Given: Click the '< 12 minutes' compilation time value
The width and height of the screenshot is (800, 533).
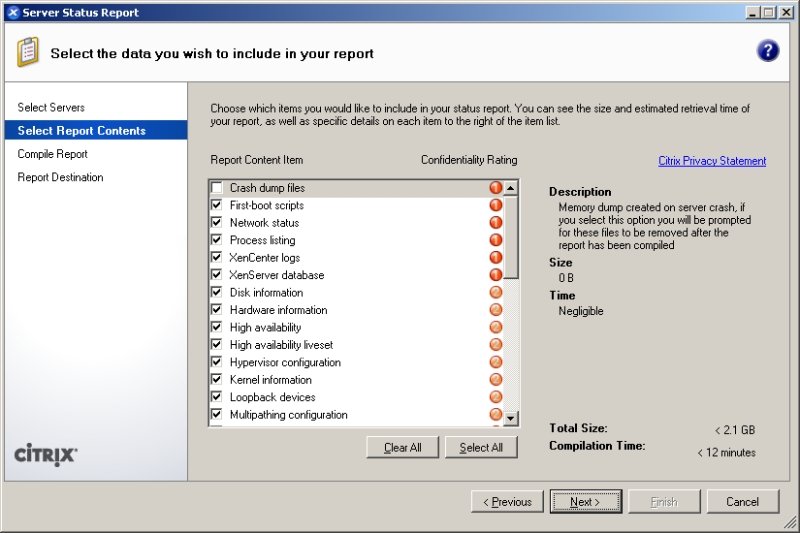Looking at the screenshot, I should [727, 452].
